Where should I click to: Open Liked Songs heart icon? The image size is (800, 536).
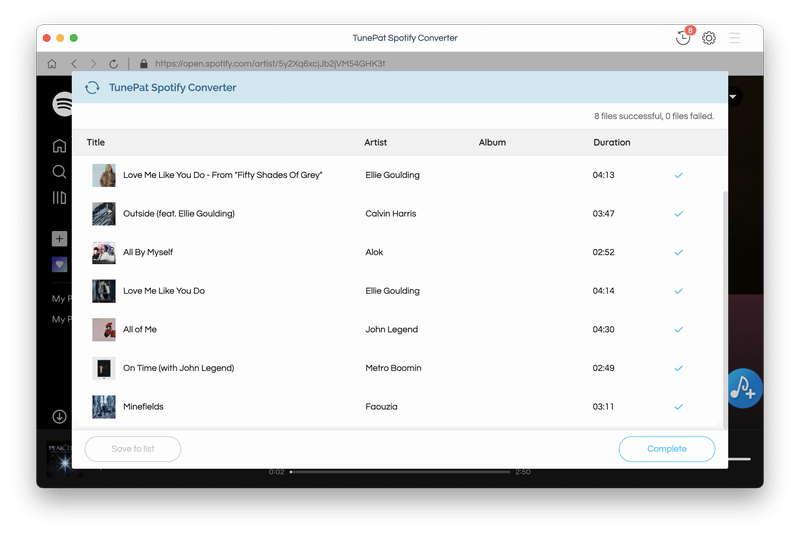(x=59, y=264)
